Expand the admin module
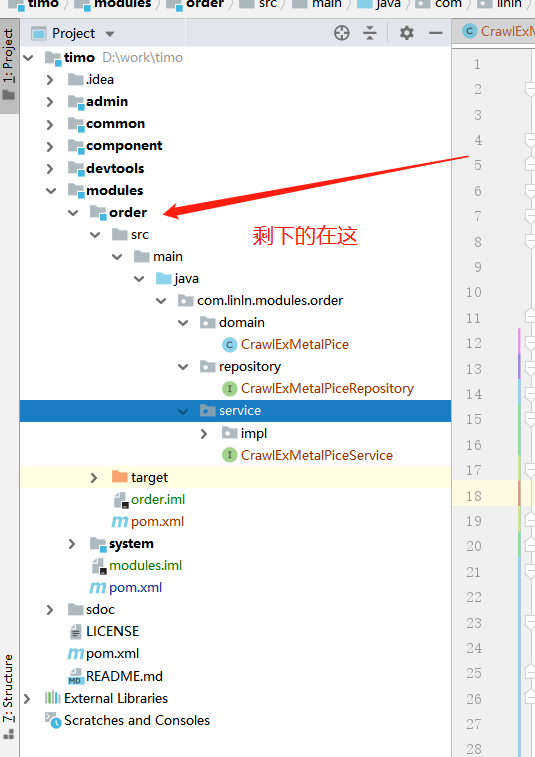This screenshot has width=535, height=757. click(x=50, y=102)
